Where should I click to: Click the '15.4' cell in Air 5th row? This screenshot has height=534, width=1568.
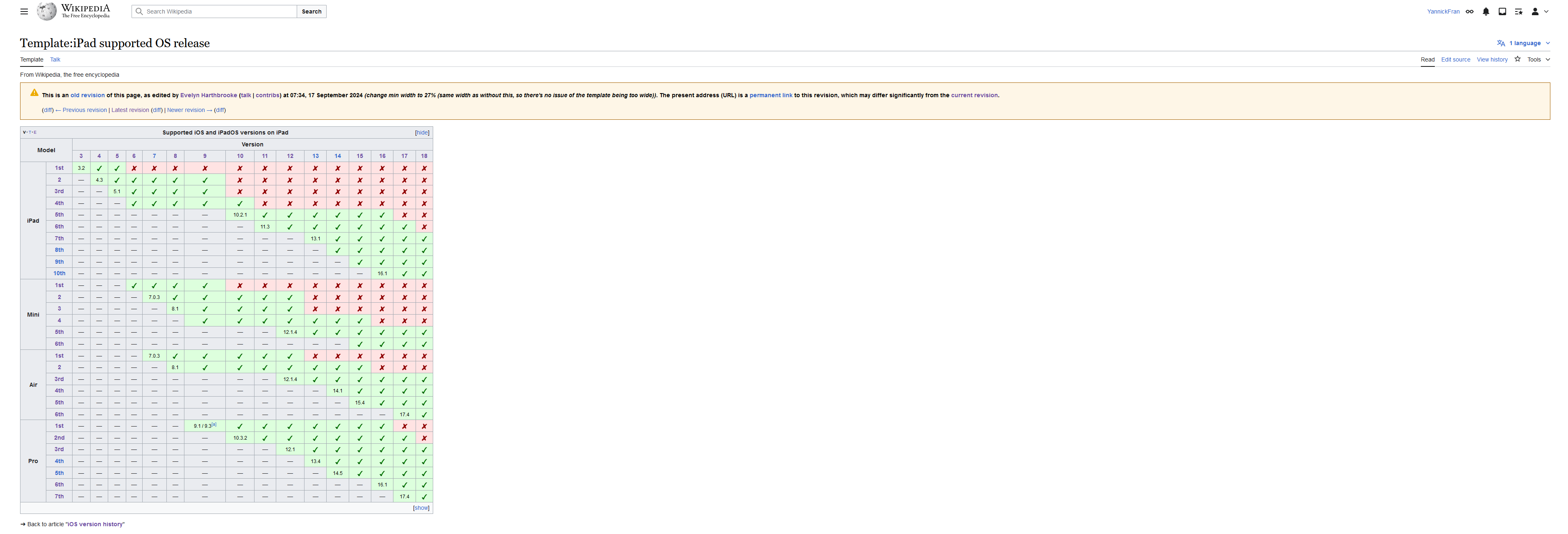[x=360, y=403]
